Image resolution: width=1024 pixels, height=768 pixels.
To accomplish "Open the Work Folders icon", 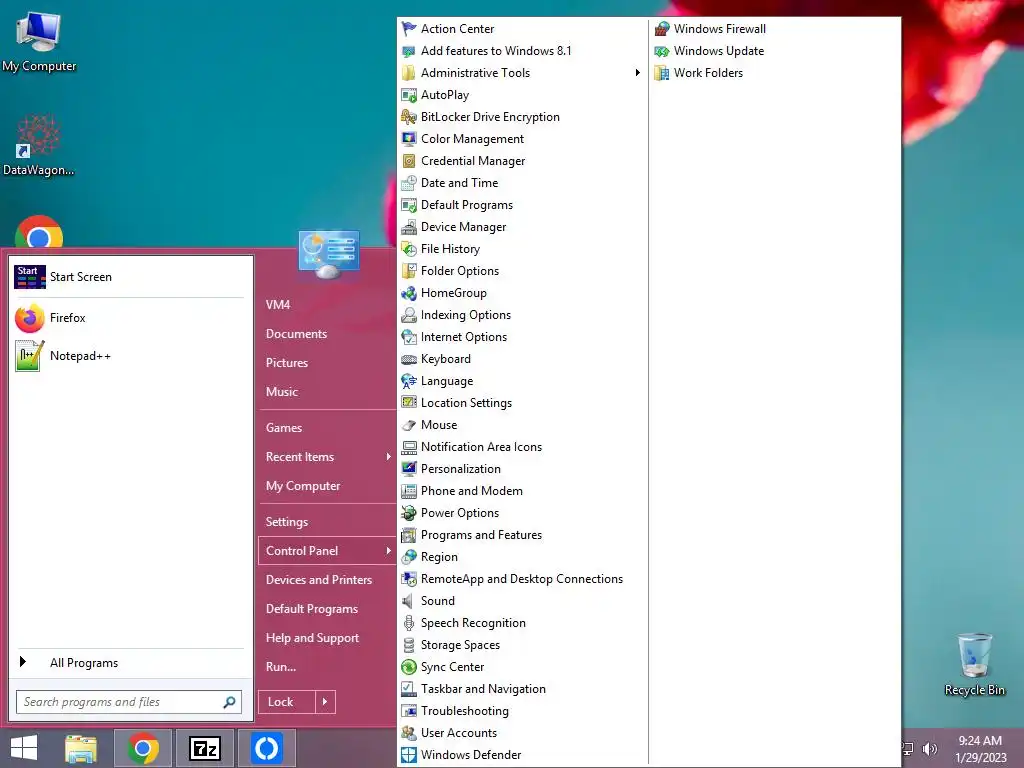I will click(x=662, y=72).
